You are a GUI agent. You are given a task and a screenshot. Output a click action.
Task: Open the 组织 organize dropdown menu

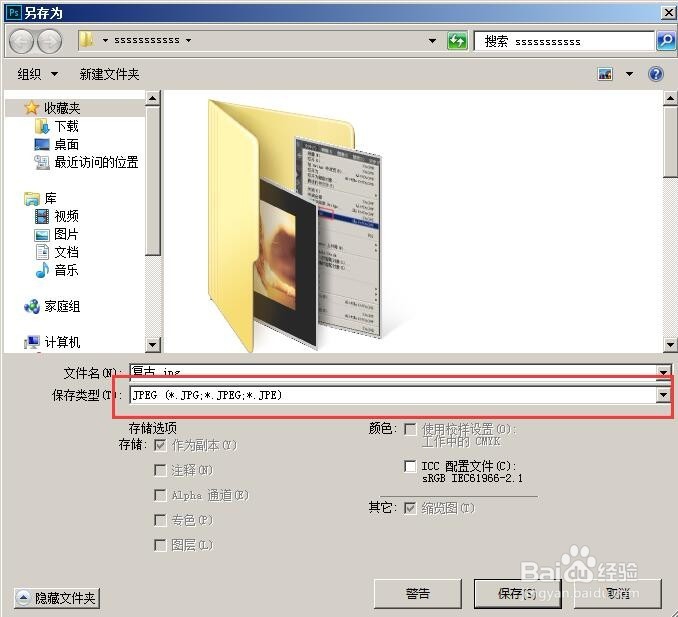[37, 74]
